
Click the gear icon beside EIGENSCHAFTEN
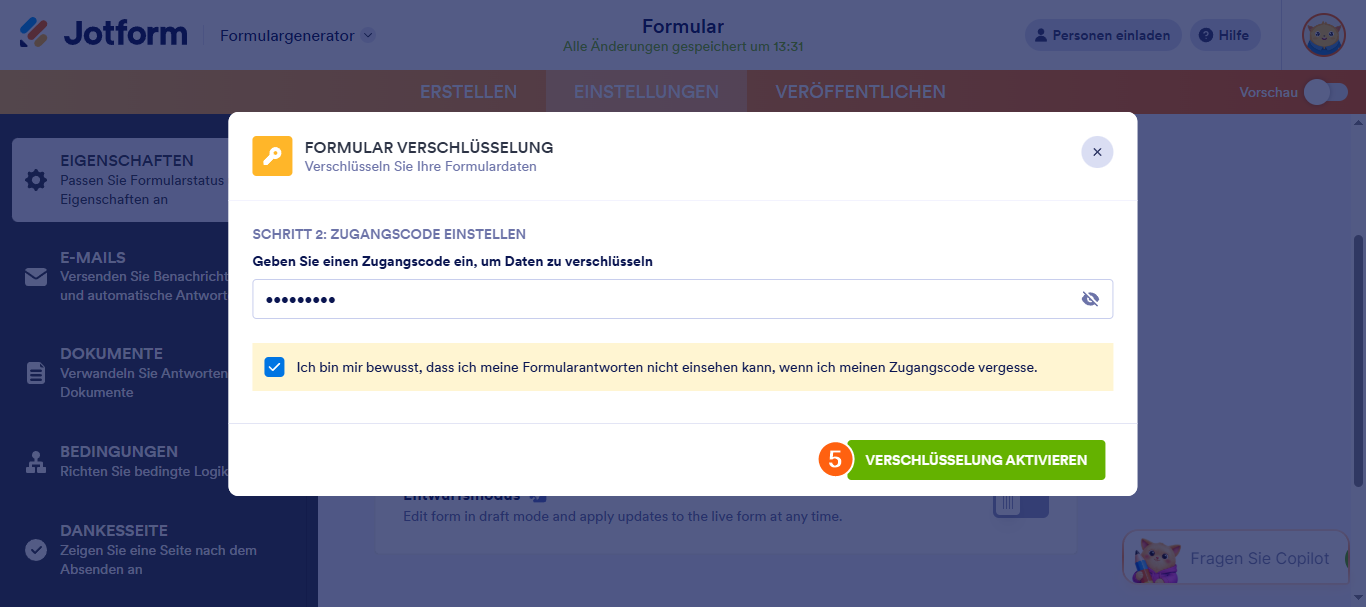36,180
